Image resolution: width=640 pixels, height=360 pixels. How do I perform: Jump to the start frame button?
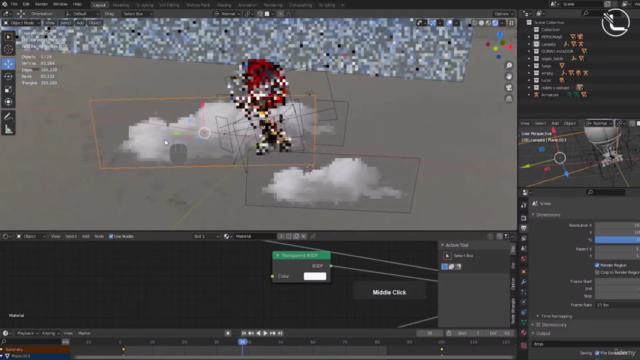tap(244, 333)
